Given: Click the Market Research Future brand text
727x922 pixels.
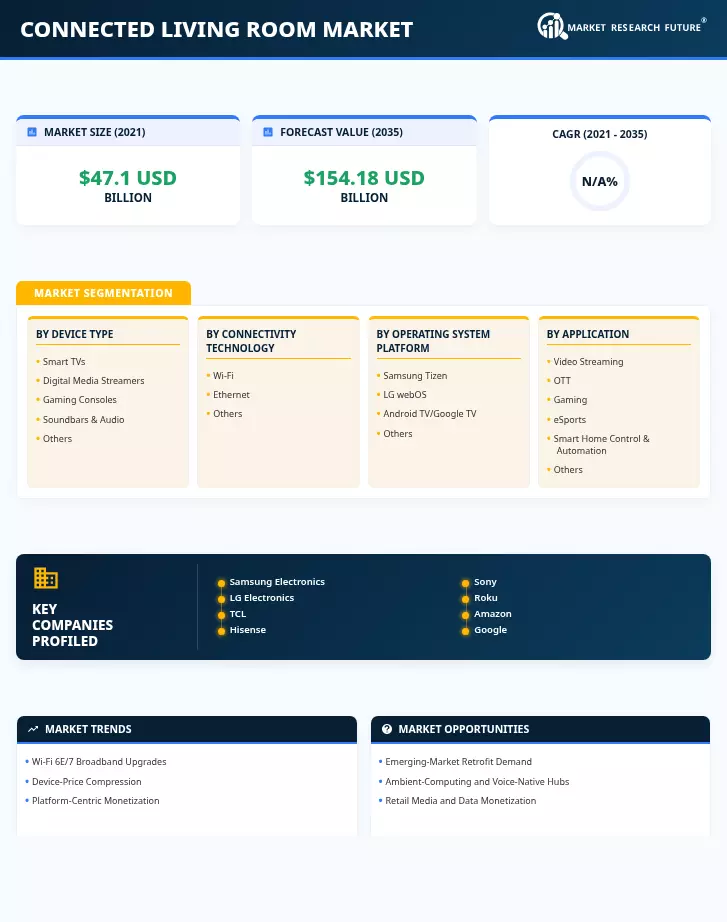Looking at the screenshot, I should (634, 28).
